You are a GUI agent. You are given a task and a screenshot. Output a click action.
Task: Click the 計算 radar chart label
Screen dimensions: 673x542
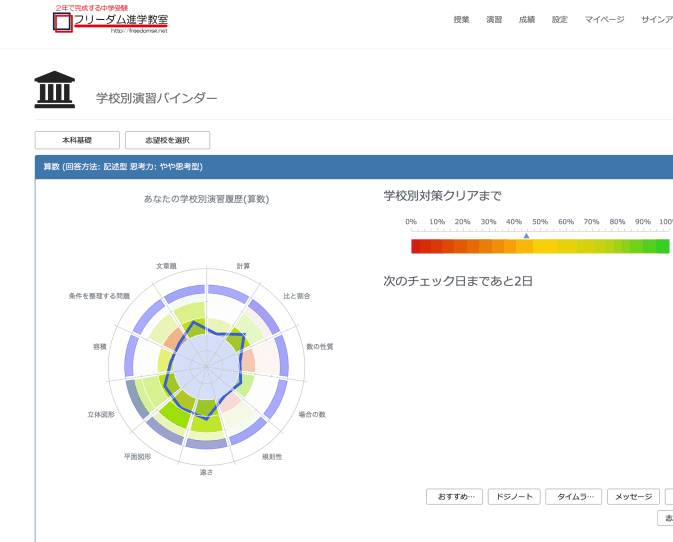coord(243,266)
